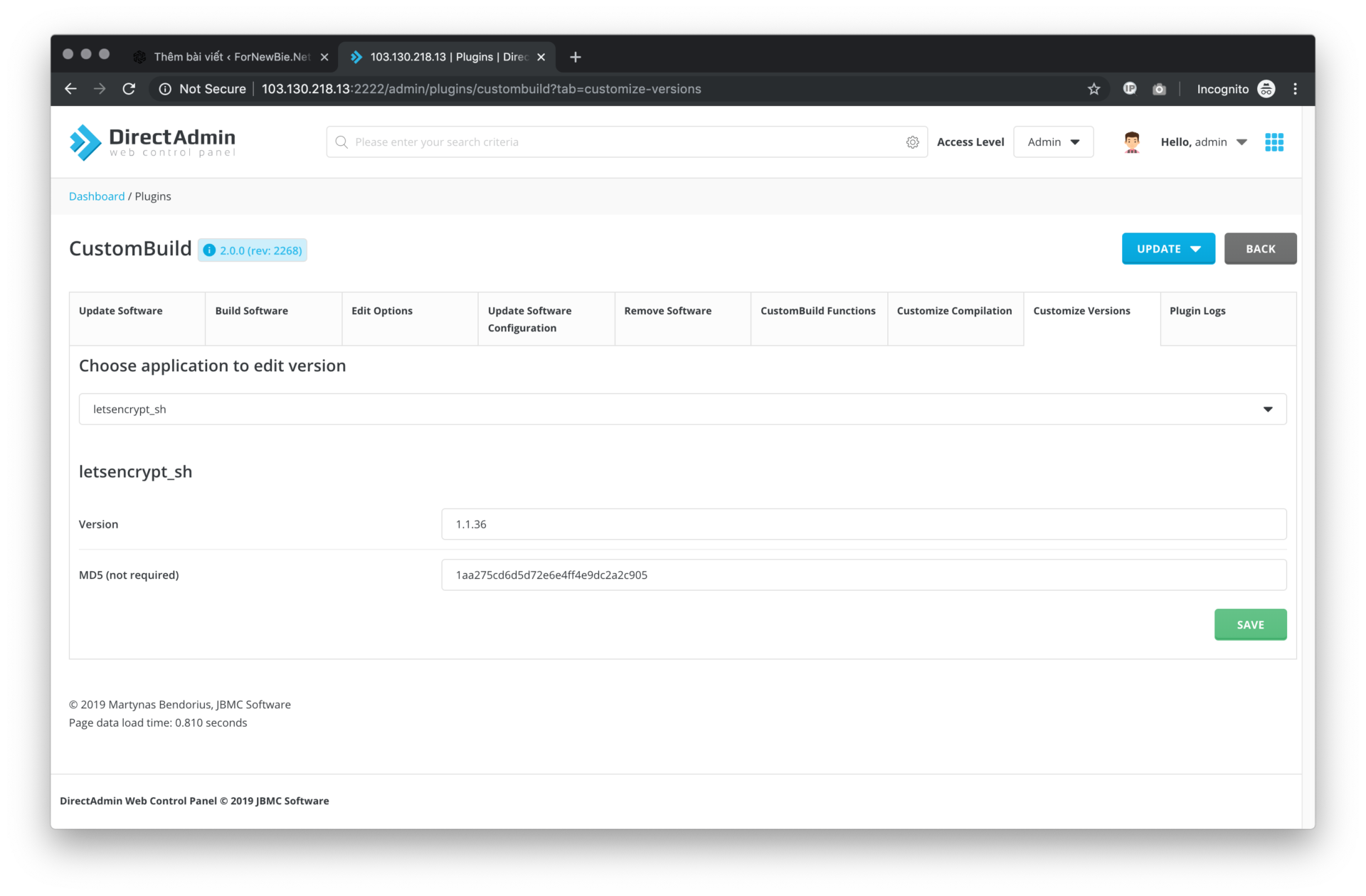Click the CustomBuild page heading

(x=130, y=248)
